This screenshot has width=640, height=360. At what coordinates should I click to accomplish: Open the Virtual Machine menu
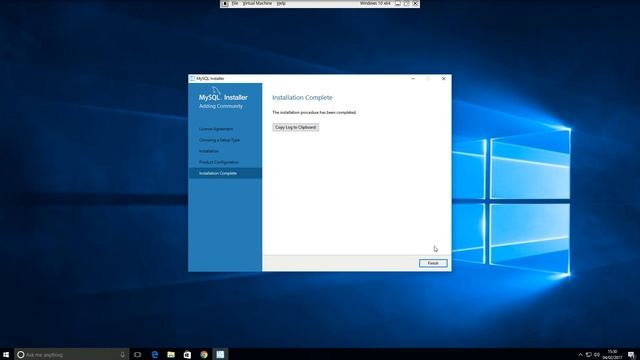(257, 3)
